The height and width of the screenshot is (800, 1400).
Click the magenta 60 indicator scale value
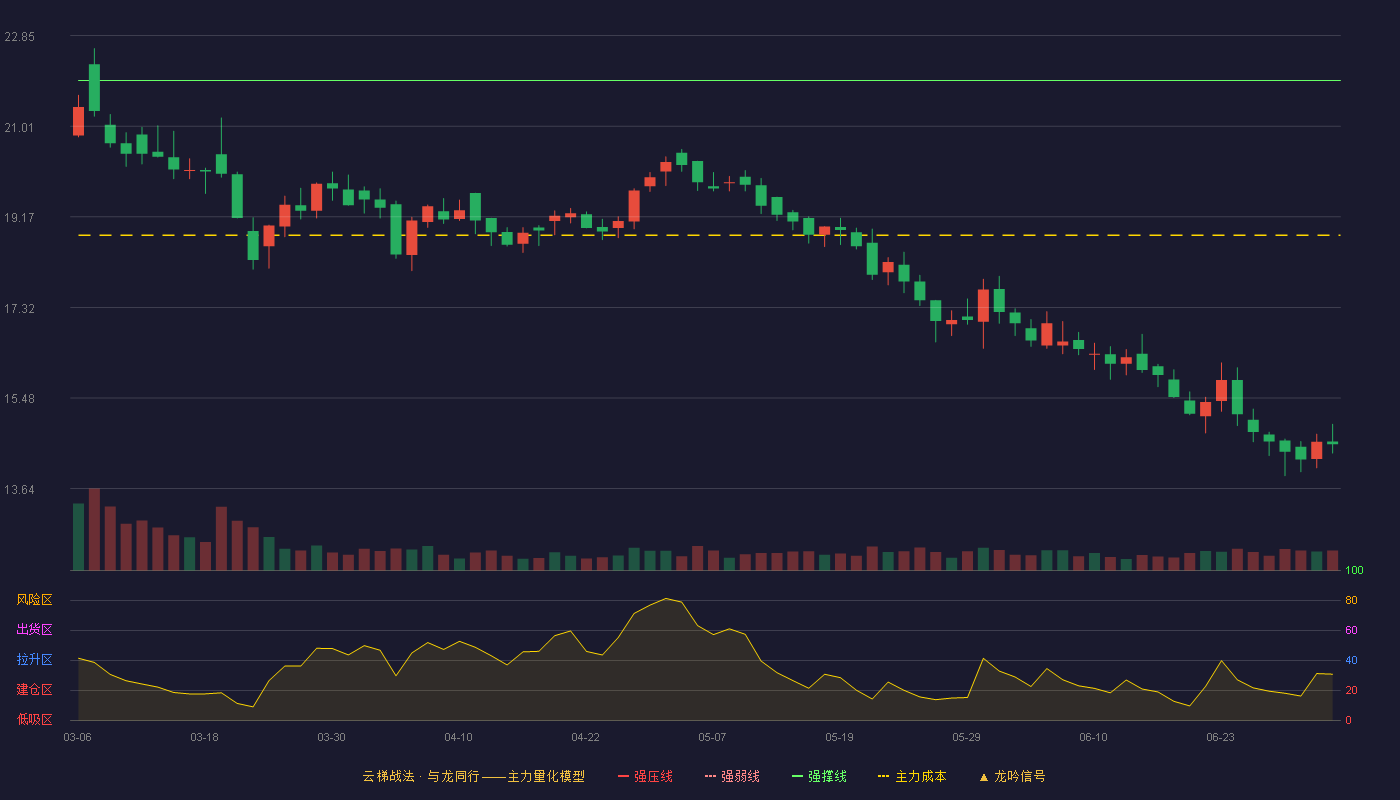coord(1351,630)
